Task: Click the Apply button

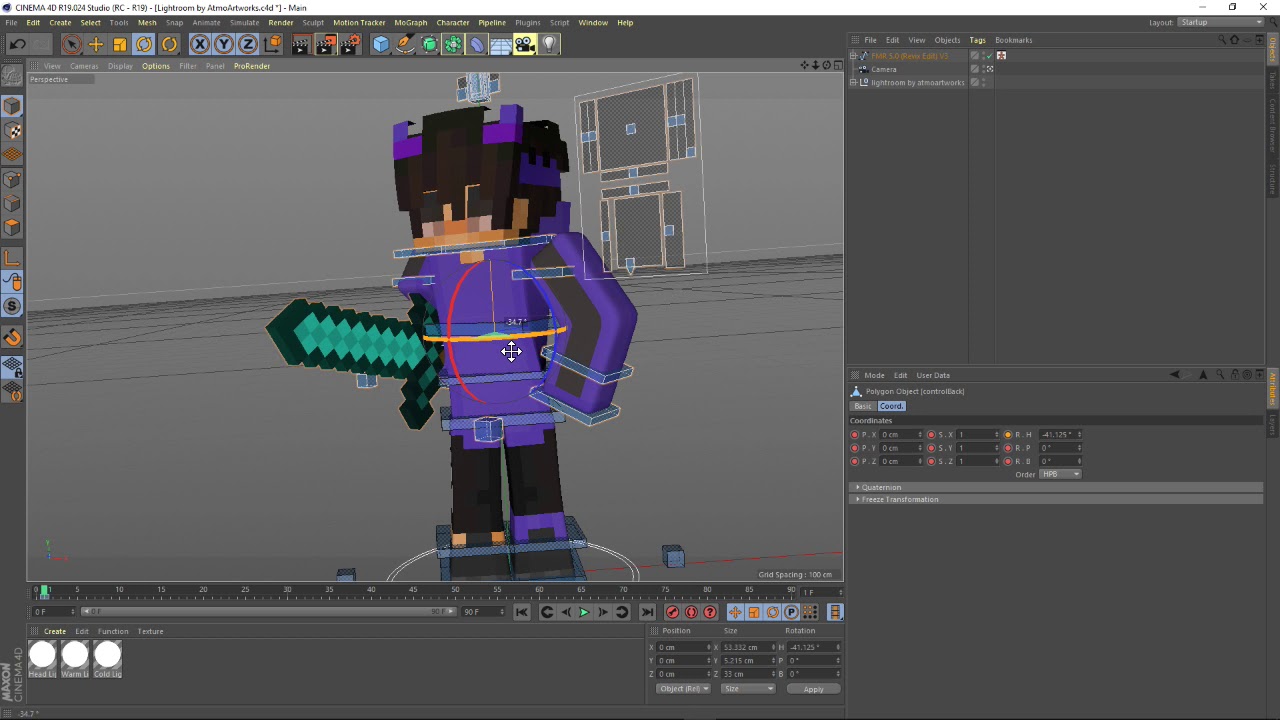Action: 814,689
